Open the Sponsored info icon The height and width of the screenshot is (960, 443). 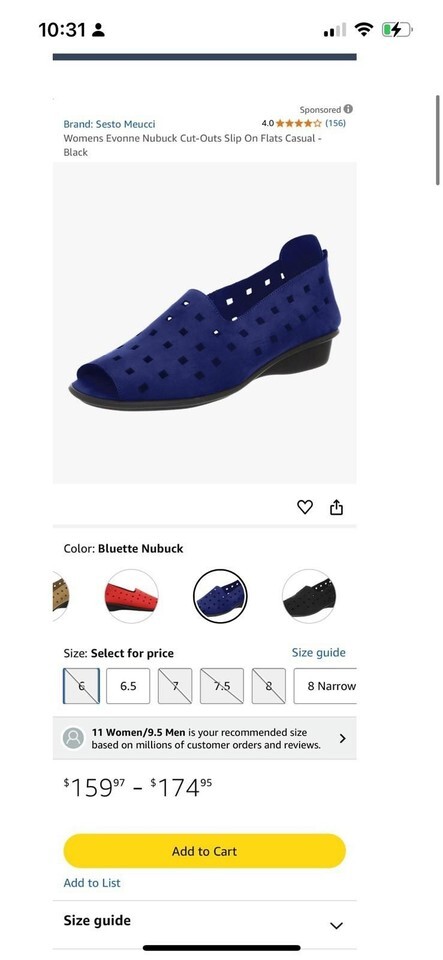[x=348, y=109]
